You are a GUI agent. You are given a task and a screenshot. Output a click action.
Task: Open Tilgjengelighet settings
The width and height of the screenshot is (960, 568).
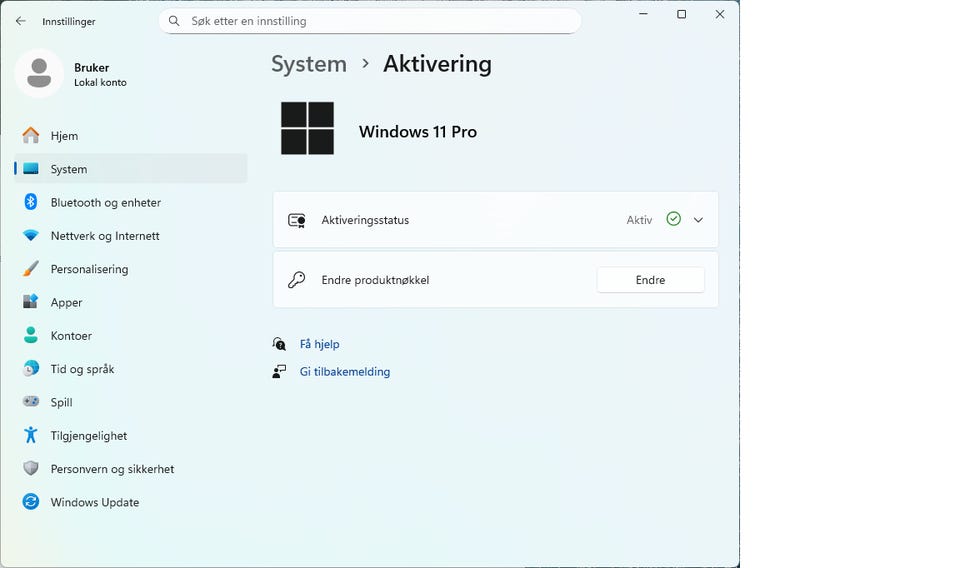coord(130,435)
